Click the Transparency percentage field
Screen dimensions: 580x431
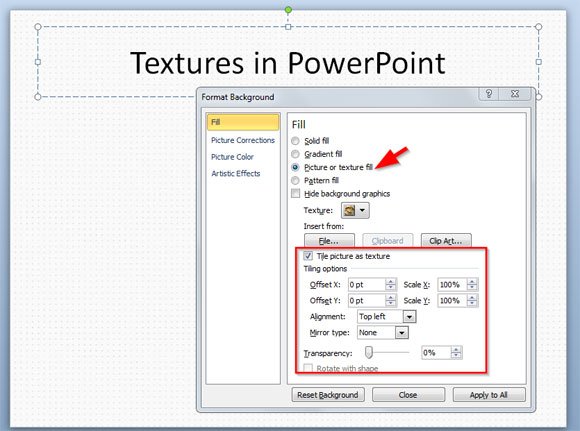tap(436, 353)
